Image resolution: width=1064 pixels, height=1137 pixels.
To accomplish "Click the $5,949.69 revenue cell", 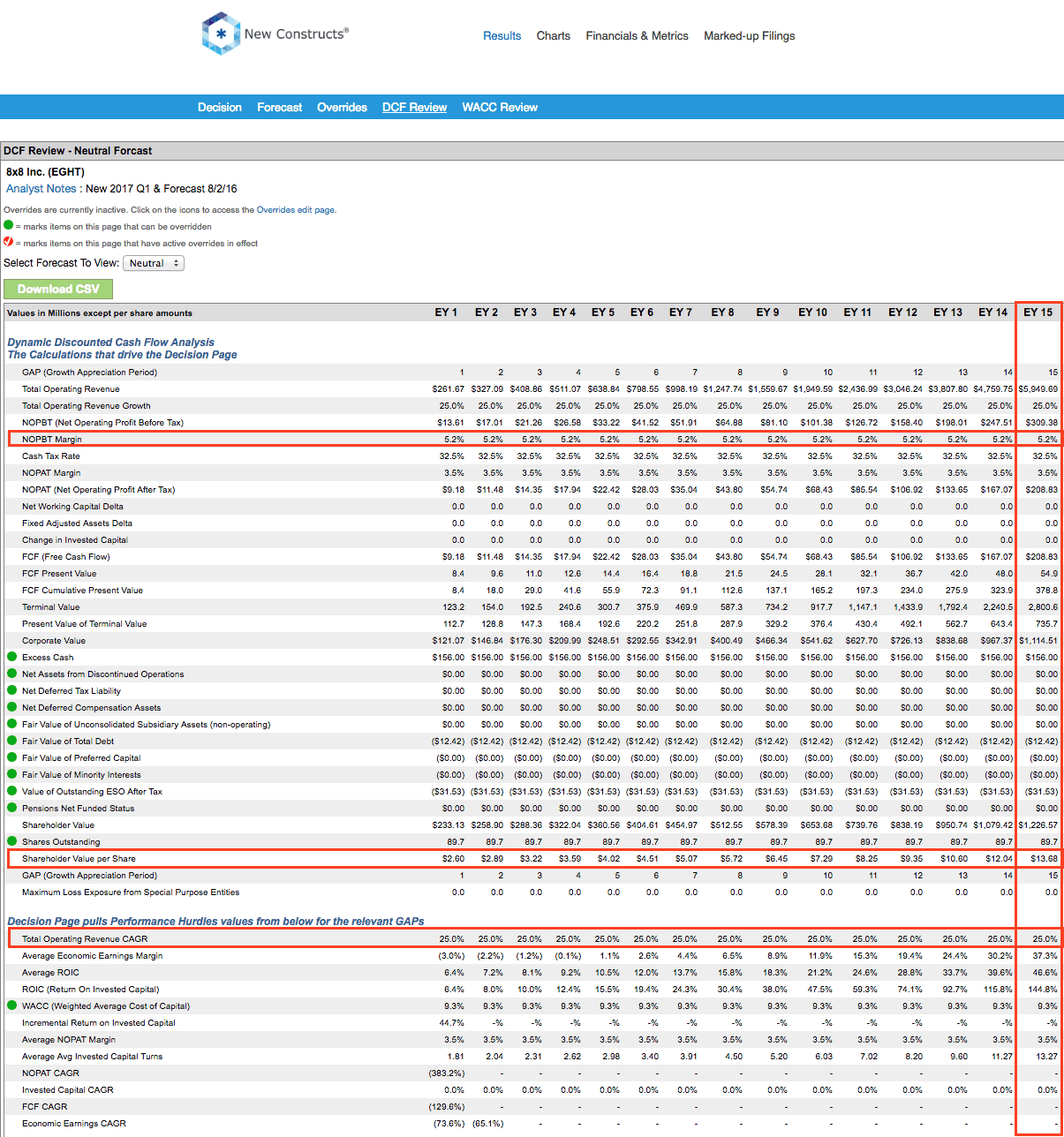I will pos(1038,388).
